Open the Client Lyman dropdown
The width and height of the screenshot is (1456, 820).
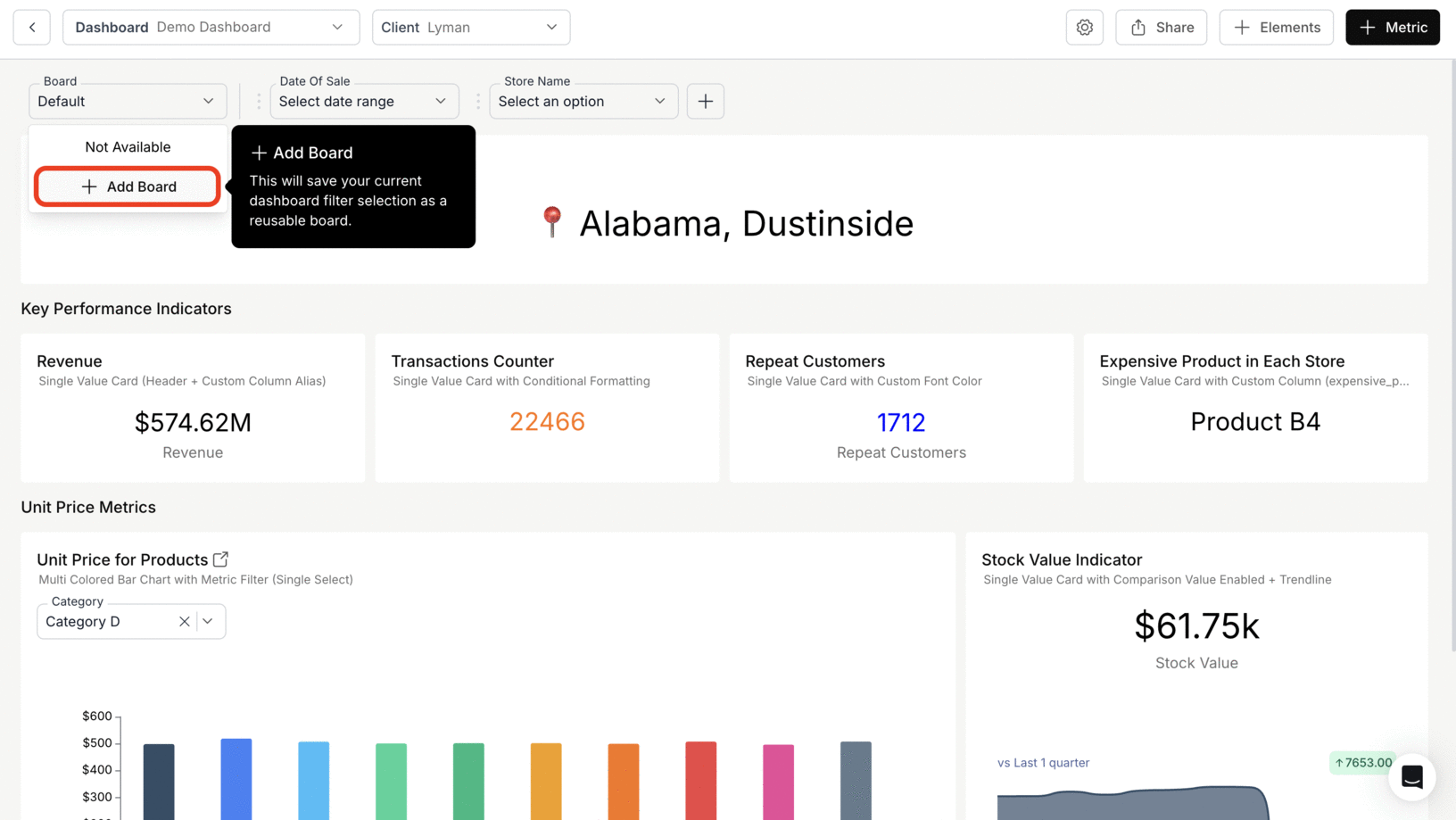471,28
